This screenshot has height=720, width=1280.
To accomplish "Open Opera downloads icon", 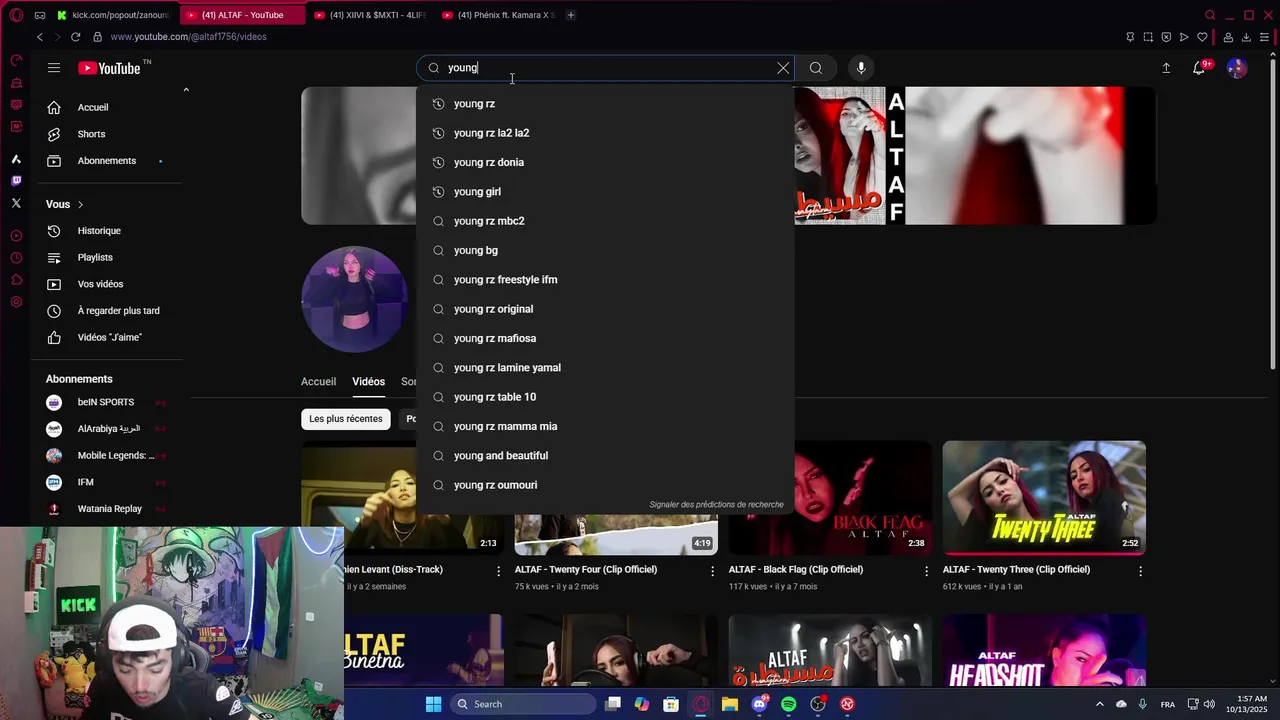I will (1246, 37).
